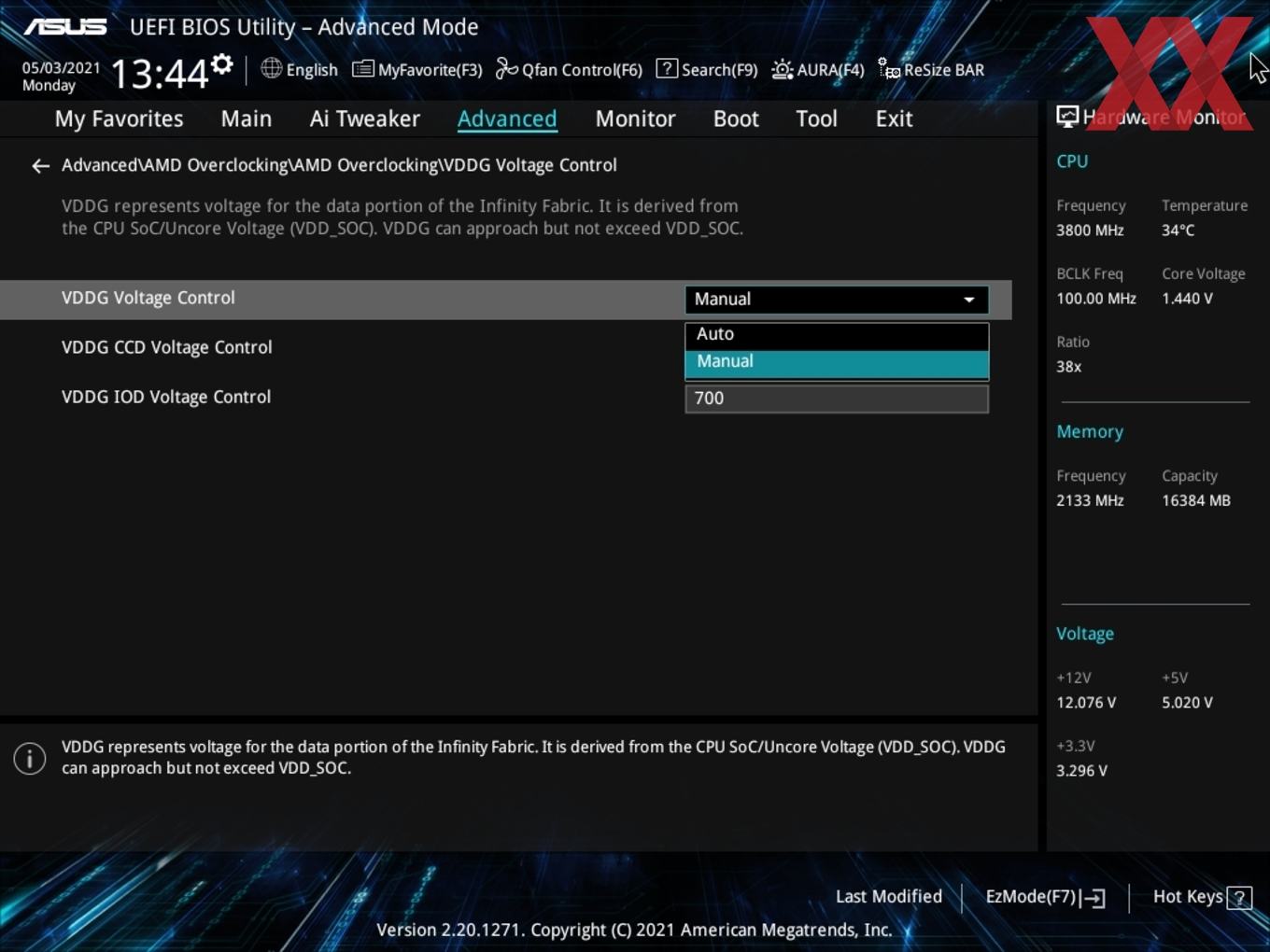Open the English language selector
1270x952 pixels.
click(299, 69)
